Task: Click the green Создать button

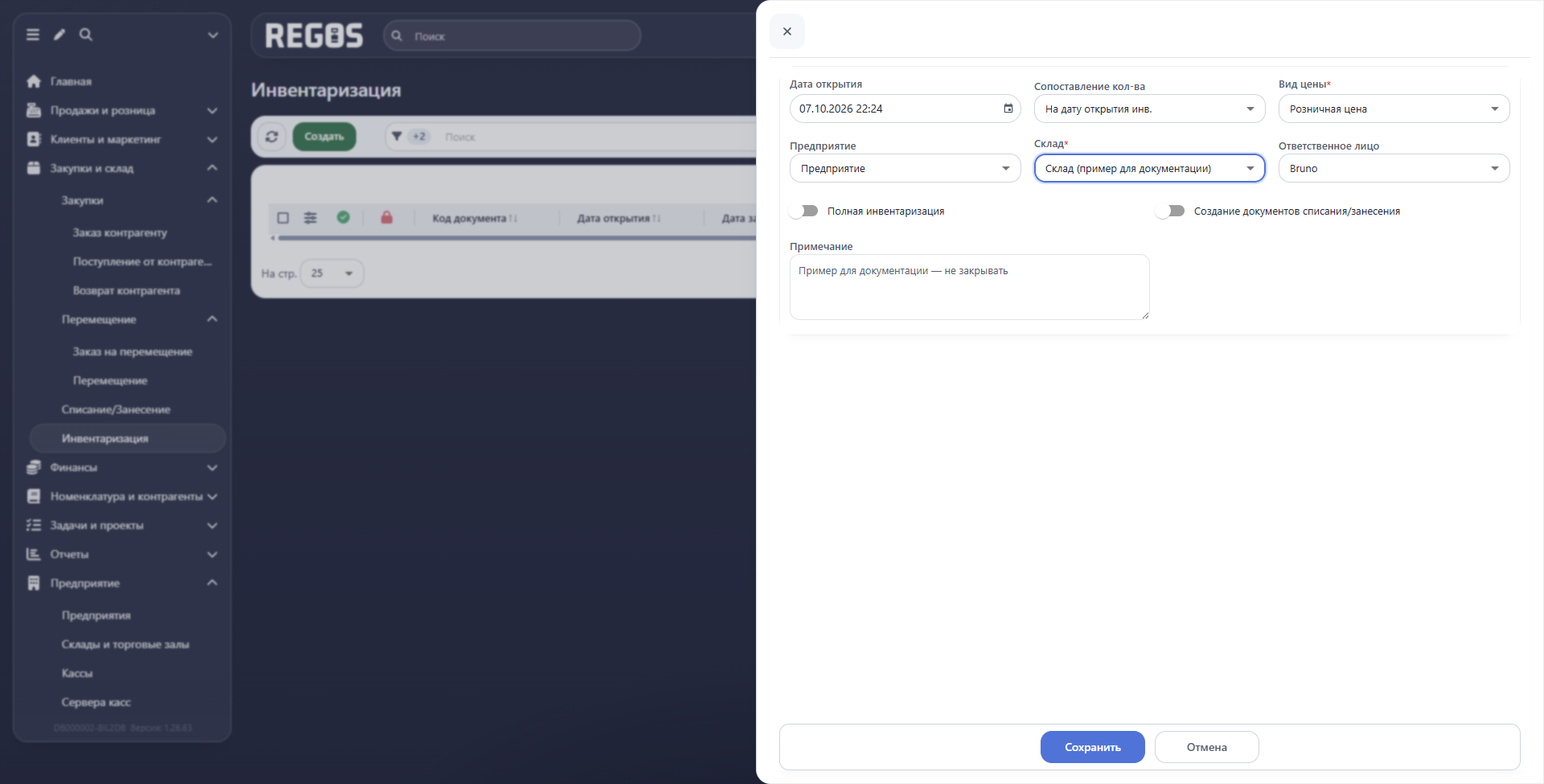Action: tap(324, 137)
